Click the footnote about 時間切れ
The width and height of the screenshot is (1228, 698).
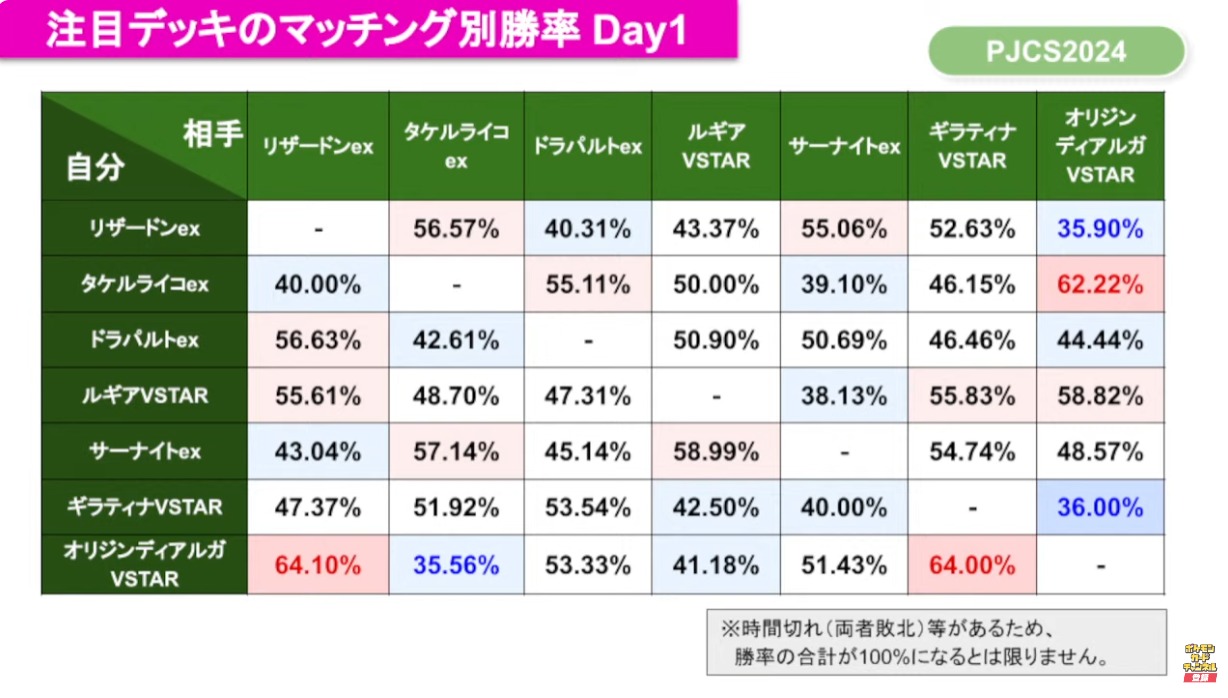tap(936, 643)
